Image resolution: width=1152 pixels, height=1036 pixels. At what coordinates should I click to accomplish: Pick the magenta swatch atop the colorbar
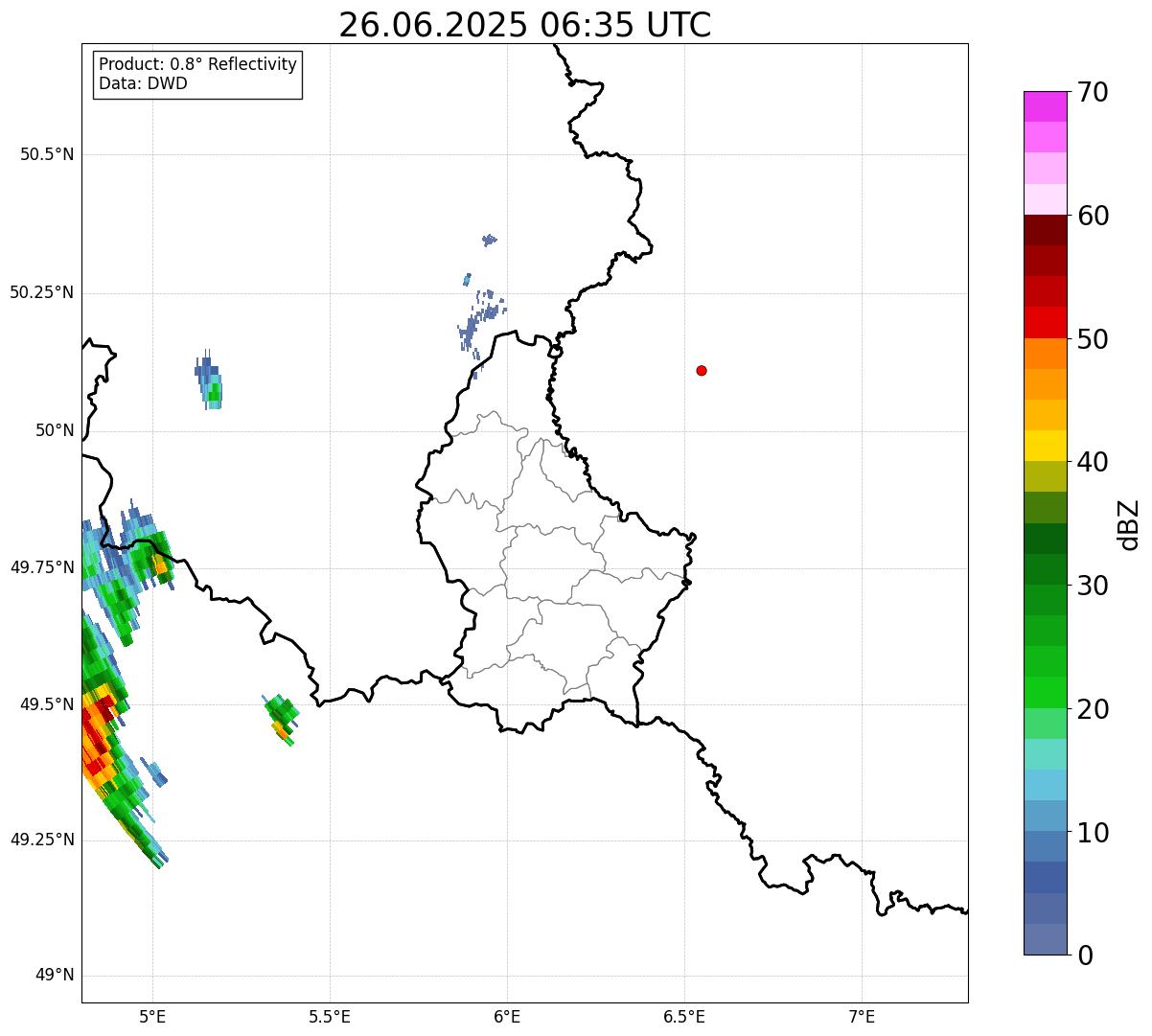coord(1045,106)
